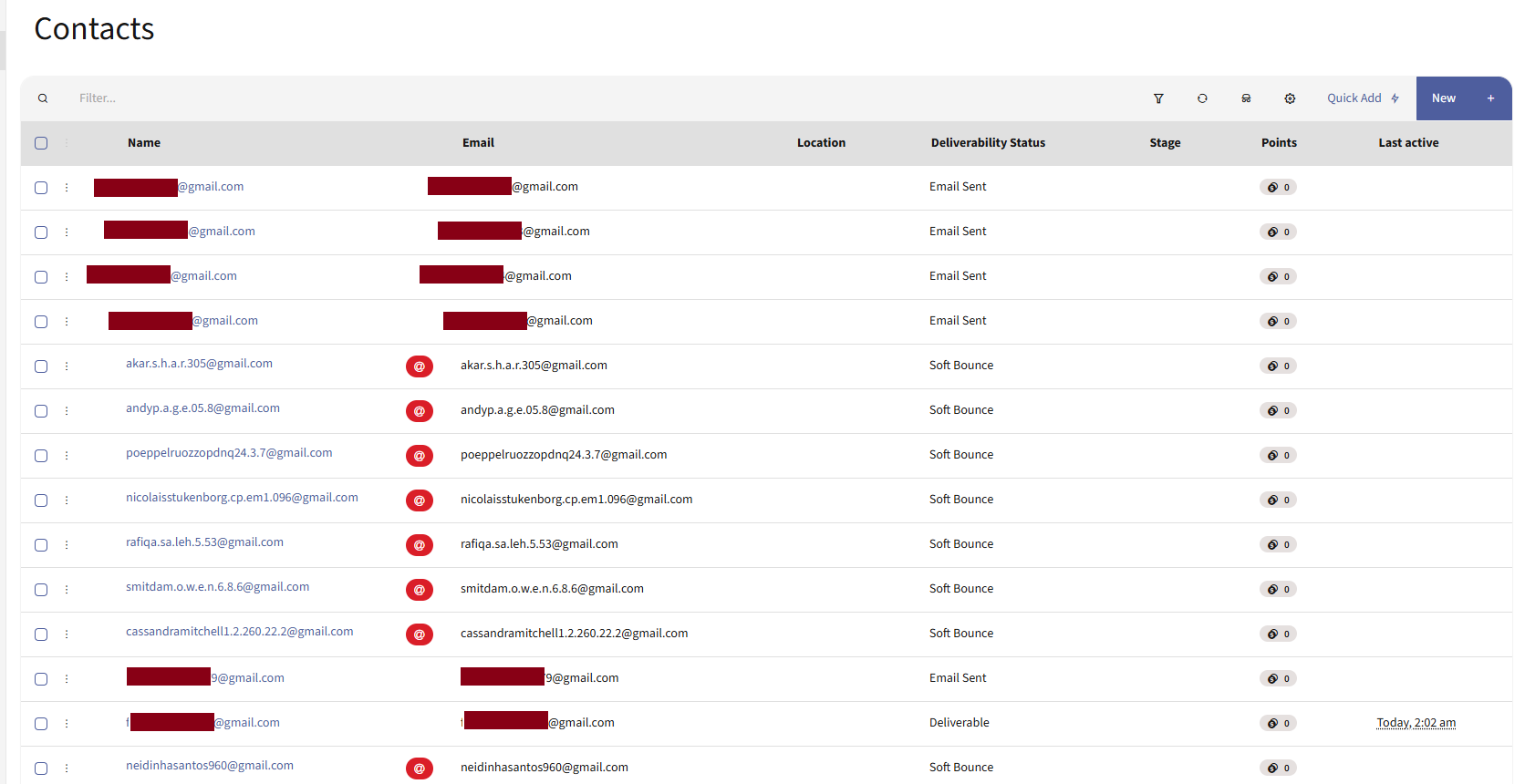Expand the kebab menu for rafiqa.sa.leh.5.53
Image resolution: width=1525 pixels, height=784 pixels.
67,544
